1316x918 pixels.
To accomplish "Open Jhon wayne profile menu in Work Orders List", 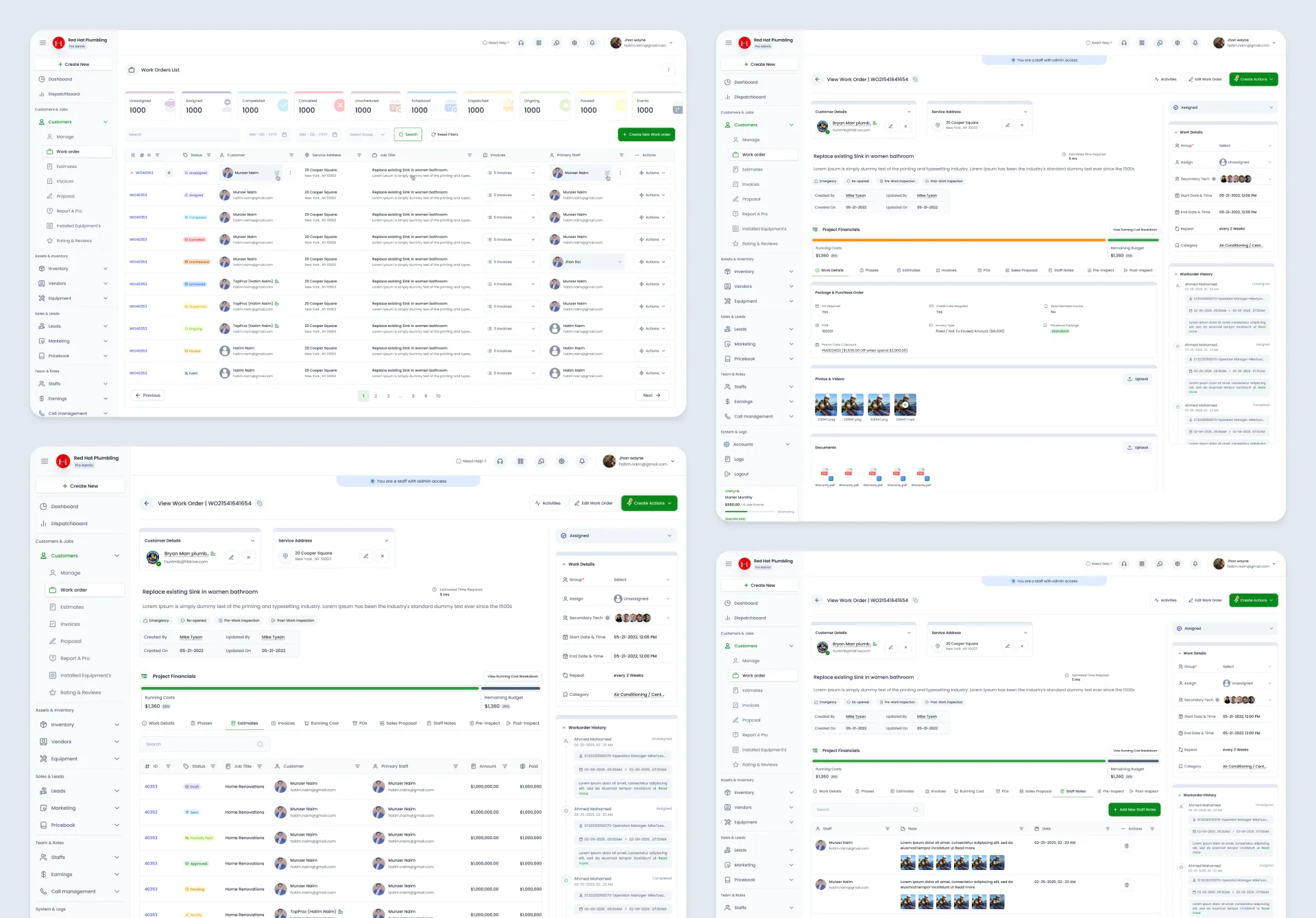I will click(642, 43).
